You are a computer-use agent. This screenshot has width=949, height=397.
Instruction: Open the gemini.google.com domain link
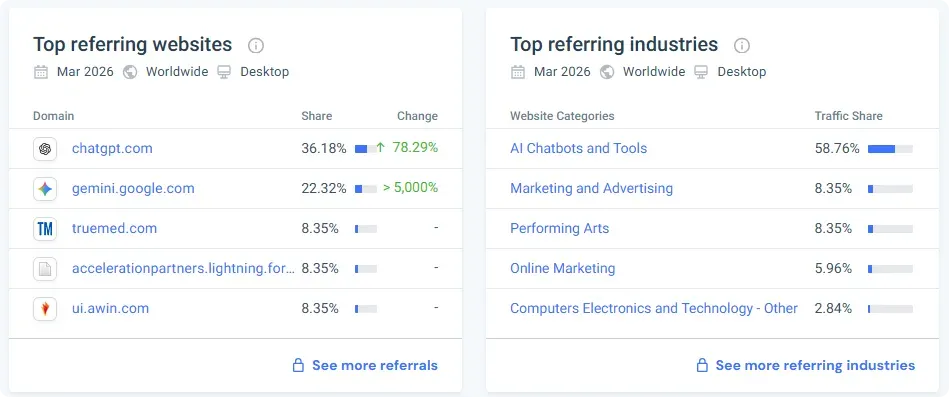(x=133, y=188)
